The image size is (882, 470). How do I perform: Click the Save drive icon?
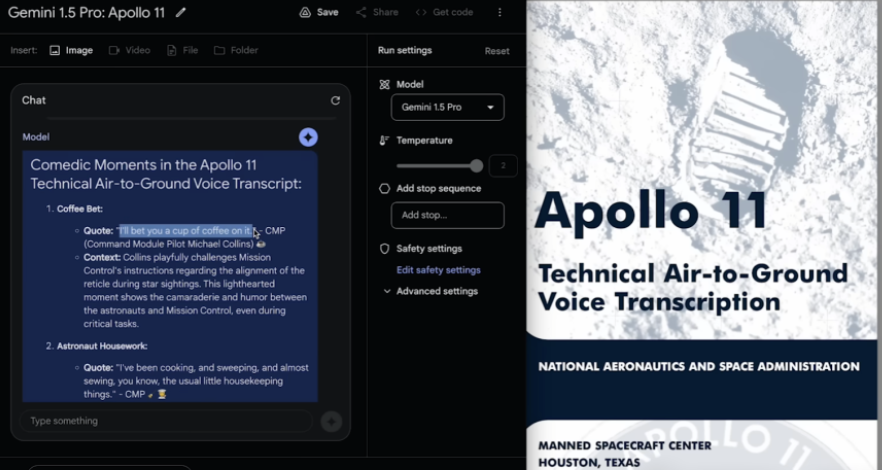305,12
